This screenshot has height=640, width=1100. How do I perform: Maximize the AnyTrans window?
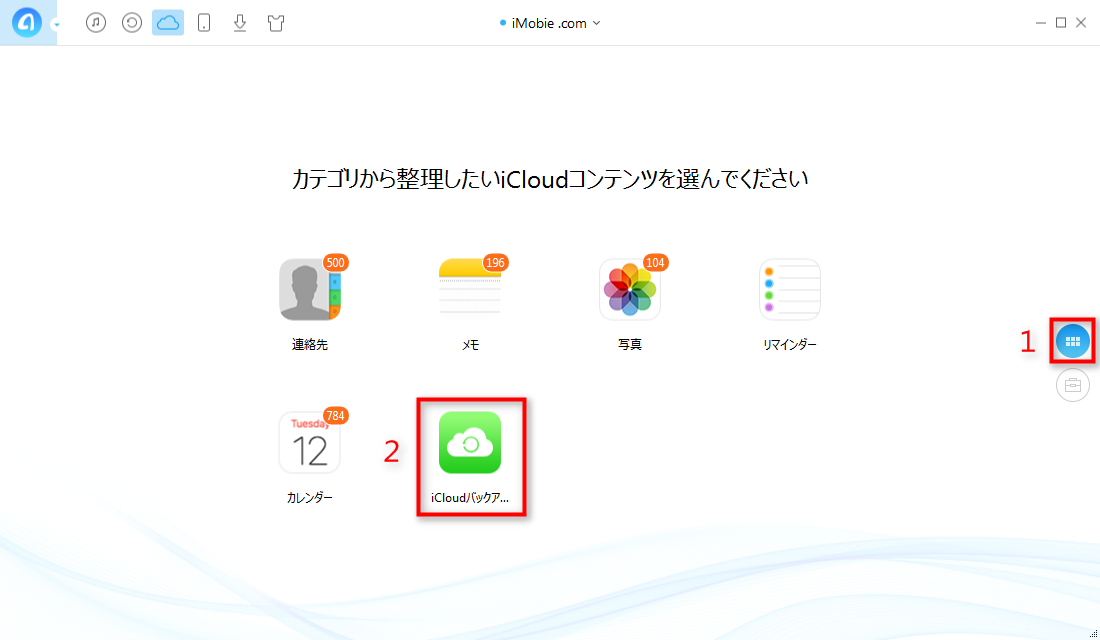pos(1061,23)
